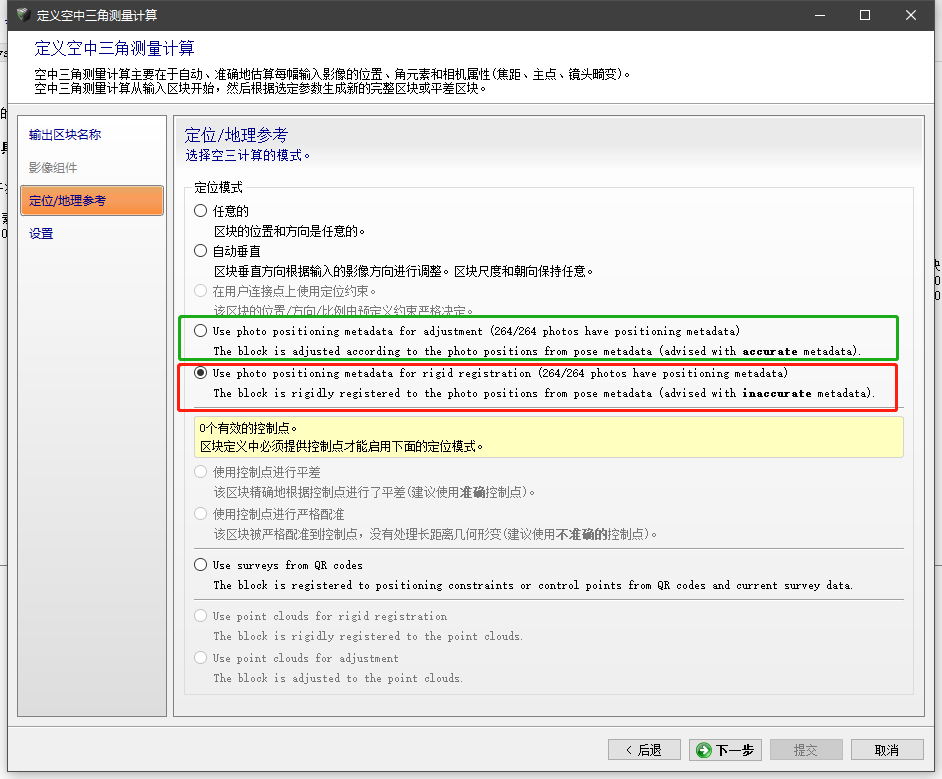942x779 pixels.
Task: Maximize the dialog window
Action: coord(865,15)
